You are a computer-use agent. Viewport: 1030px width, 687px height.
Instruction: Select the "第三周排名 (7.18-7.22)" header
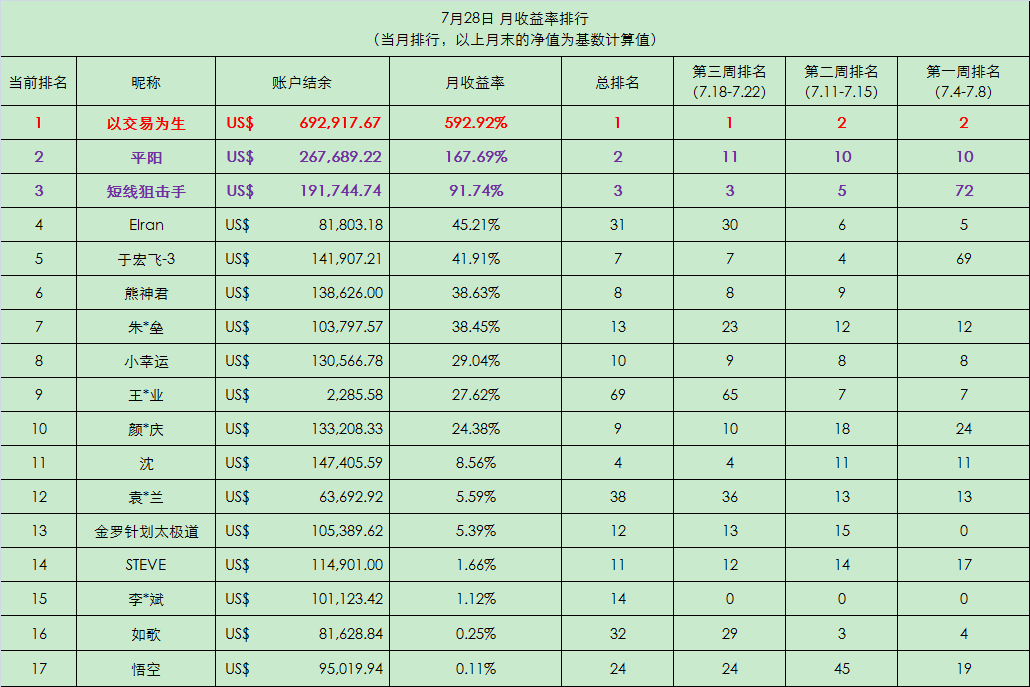pyautogui.click(x=729, y=81)
